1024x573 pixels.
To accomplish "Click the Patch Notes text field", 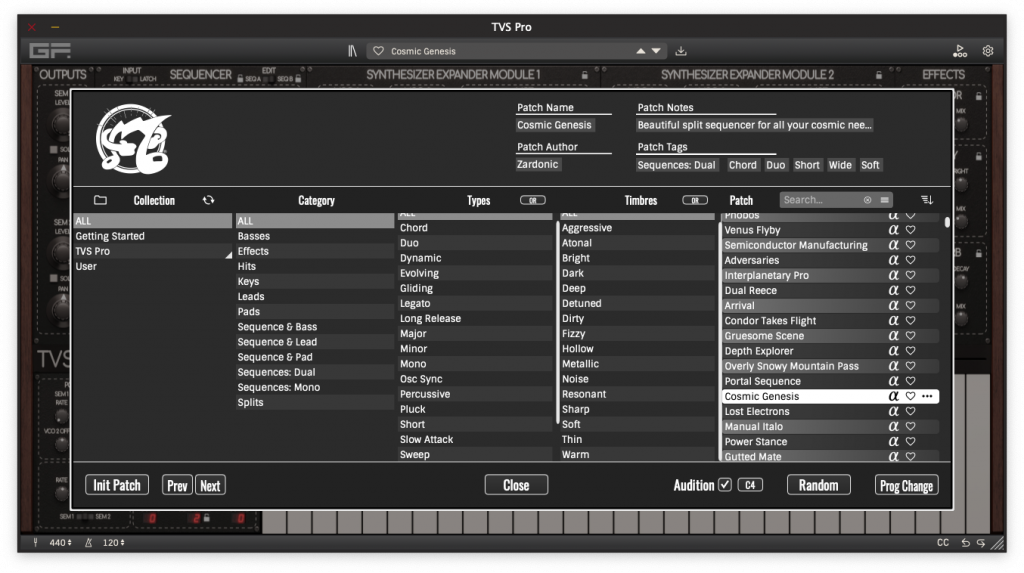I will 754,125.
